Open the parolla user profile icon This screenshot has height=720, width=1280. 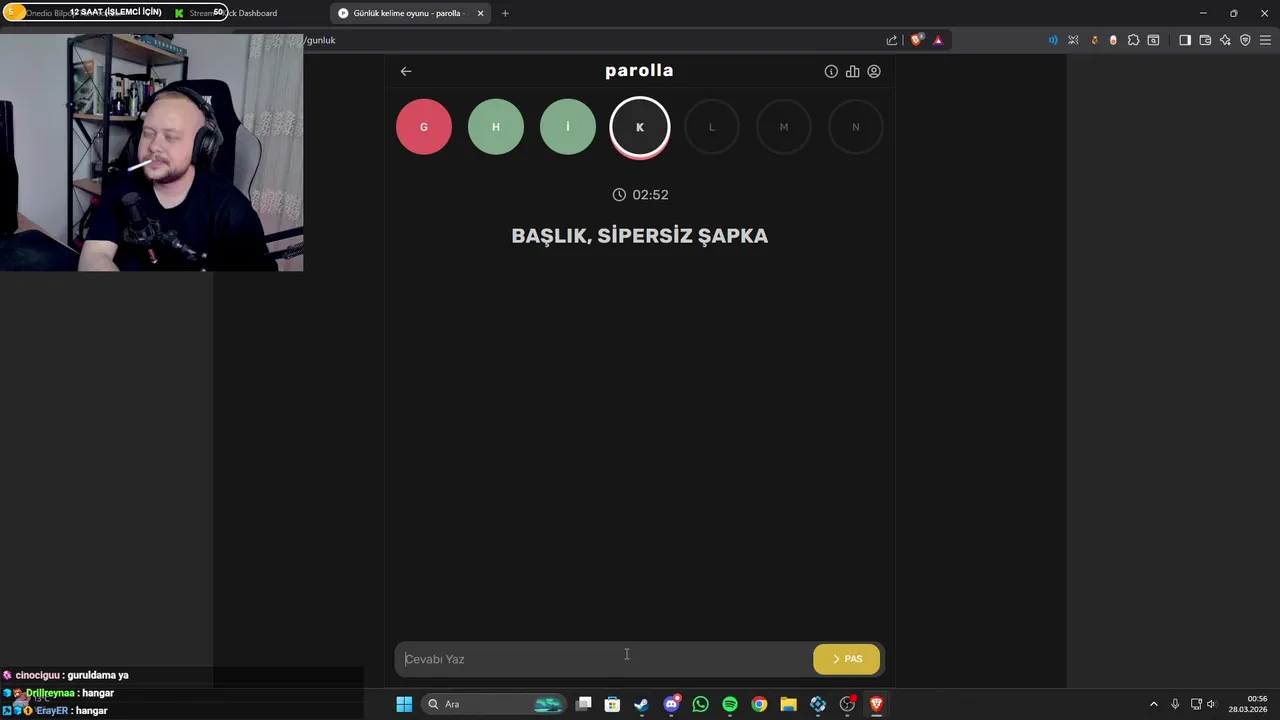pyautogui.click(x=874, y=71)
